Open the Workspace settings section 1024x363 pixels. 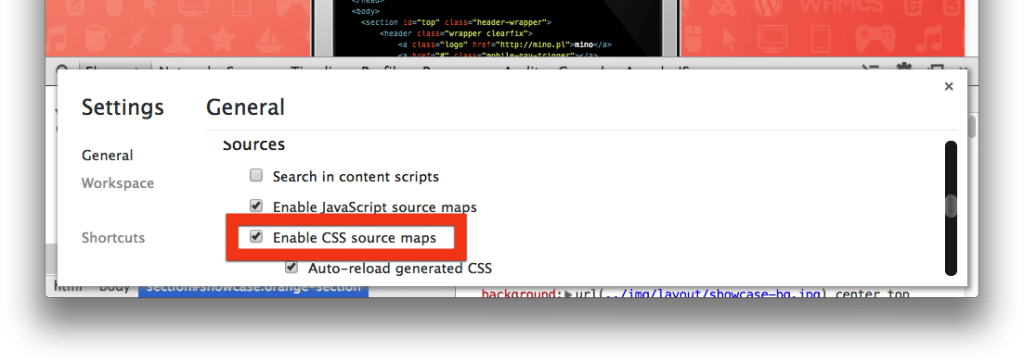coord(118,183)
